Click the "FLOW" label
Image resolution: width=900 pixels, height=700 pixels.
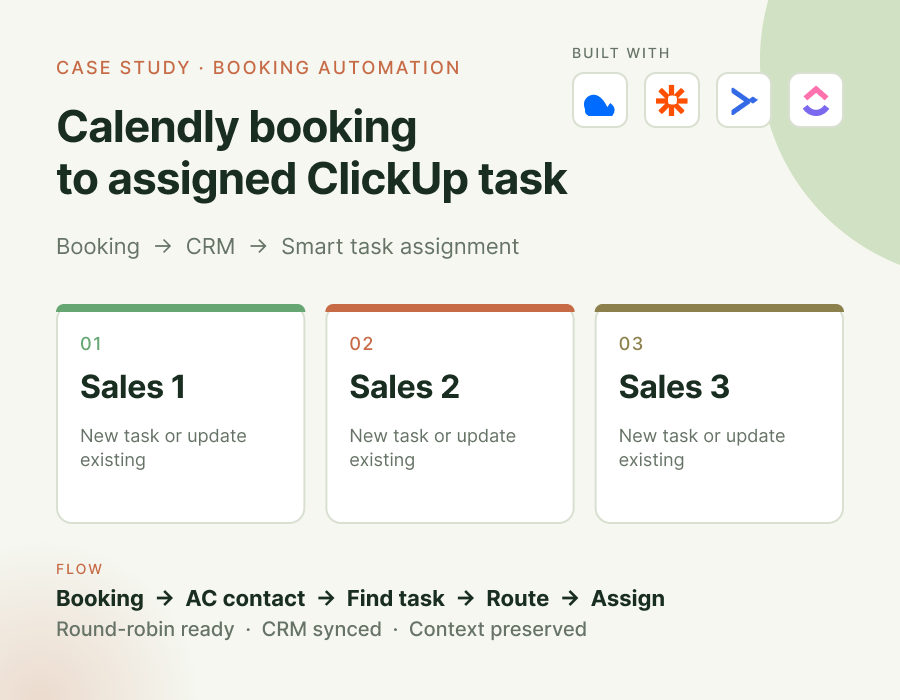tap(79, 569)
